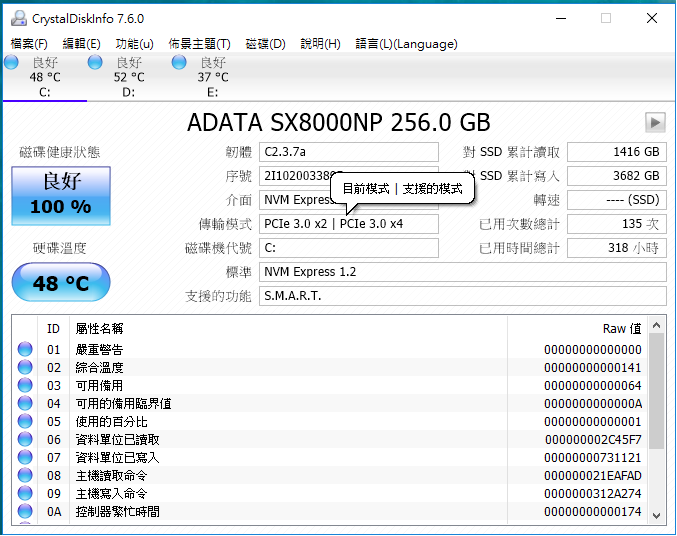The width and height of the screenshot is (677, 536).
Task: Click the drive letter field C:
Action: click(349, 248)
